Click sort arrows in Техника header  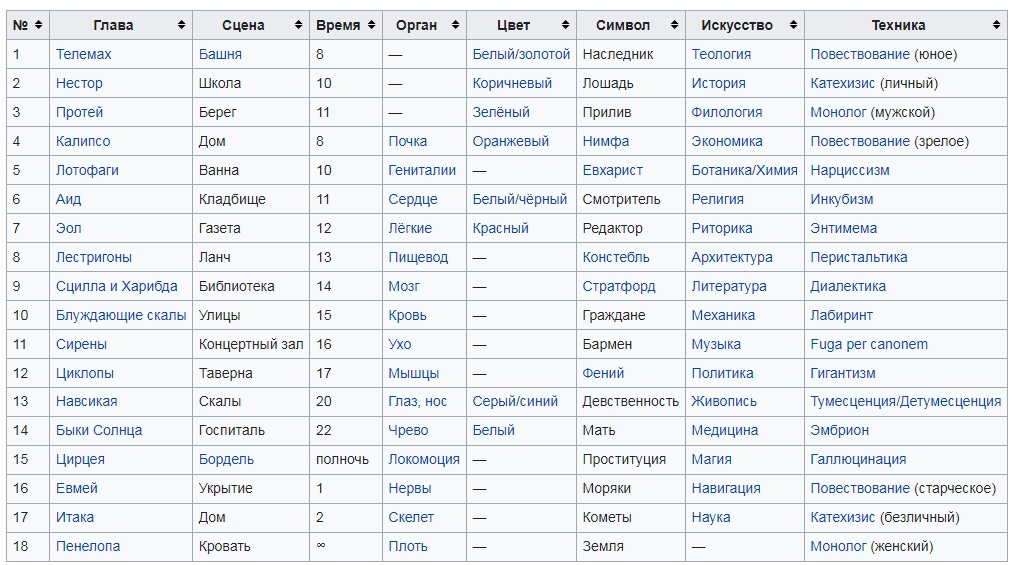click(x=996, y=25)
